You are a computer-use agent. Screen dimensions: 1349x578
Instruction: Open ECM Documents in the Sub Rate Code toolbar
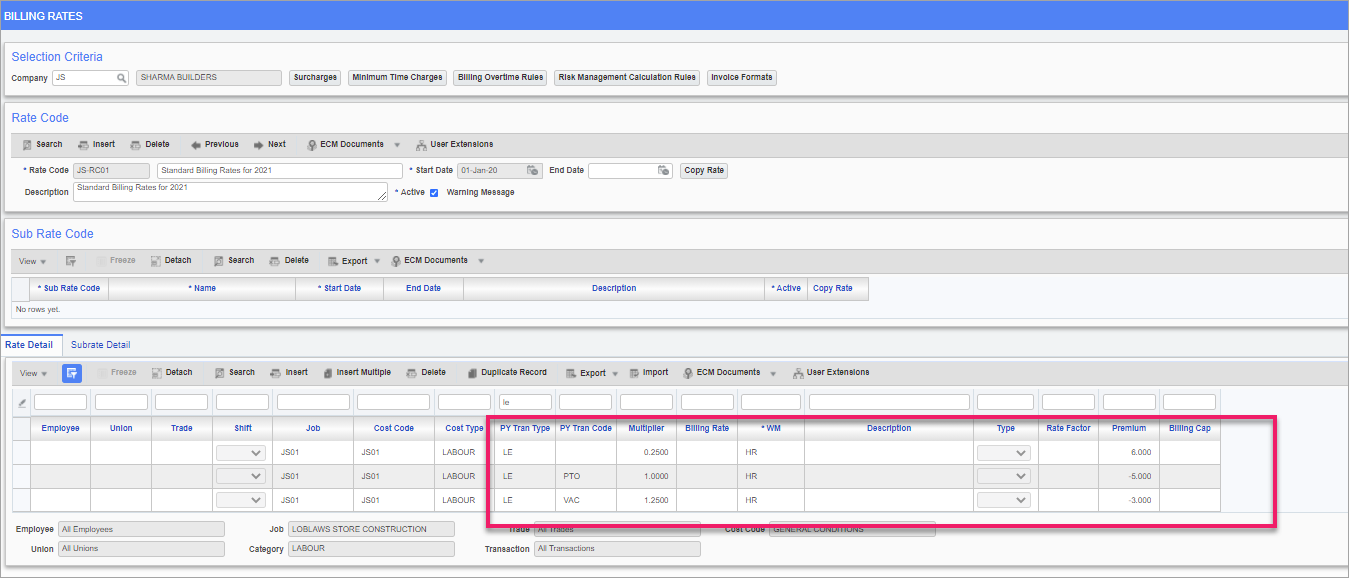click(x=430, y=260)
